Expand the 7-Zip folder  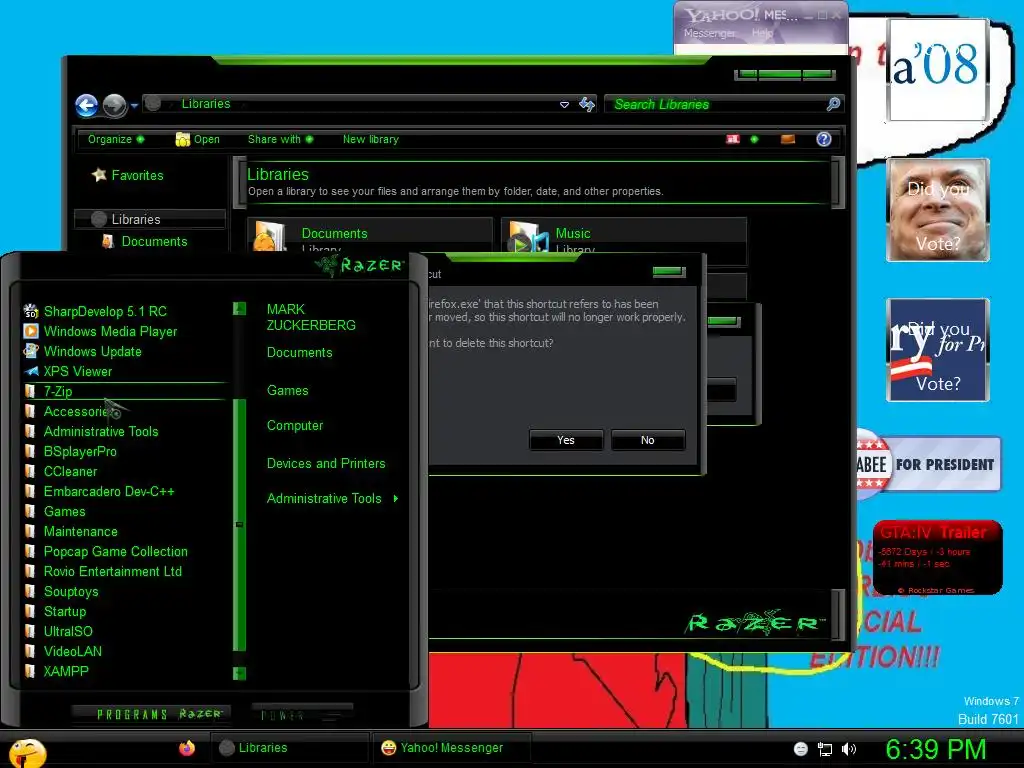(x=124, y=391)
